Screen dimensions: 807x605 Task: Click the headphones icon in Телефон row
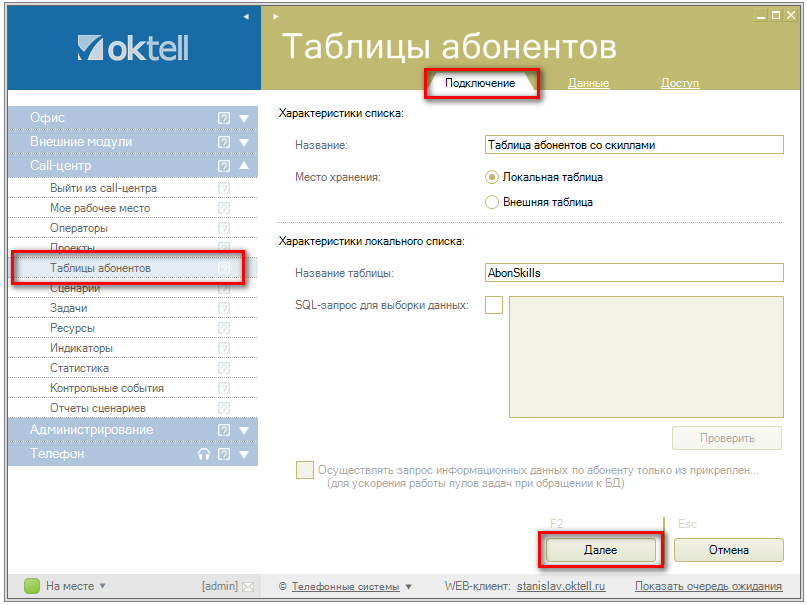[x=204, y=454]
